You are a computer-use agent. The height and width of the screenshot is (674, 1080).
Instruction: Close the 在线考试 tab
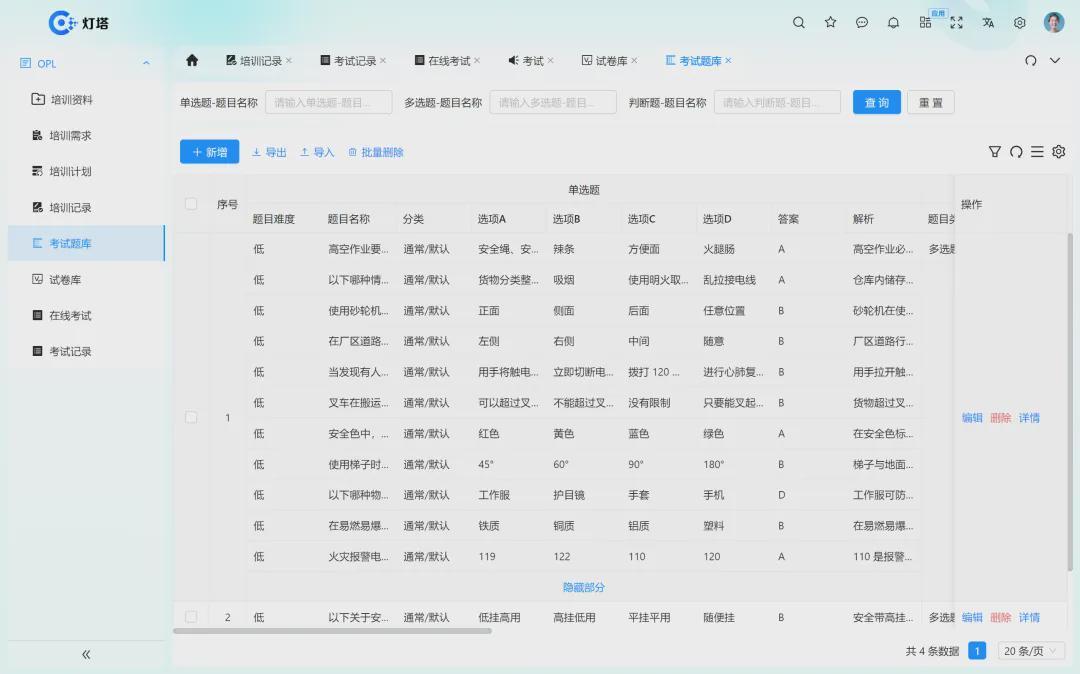click(x=477, y=61)
